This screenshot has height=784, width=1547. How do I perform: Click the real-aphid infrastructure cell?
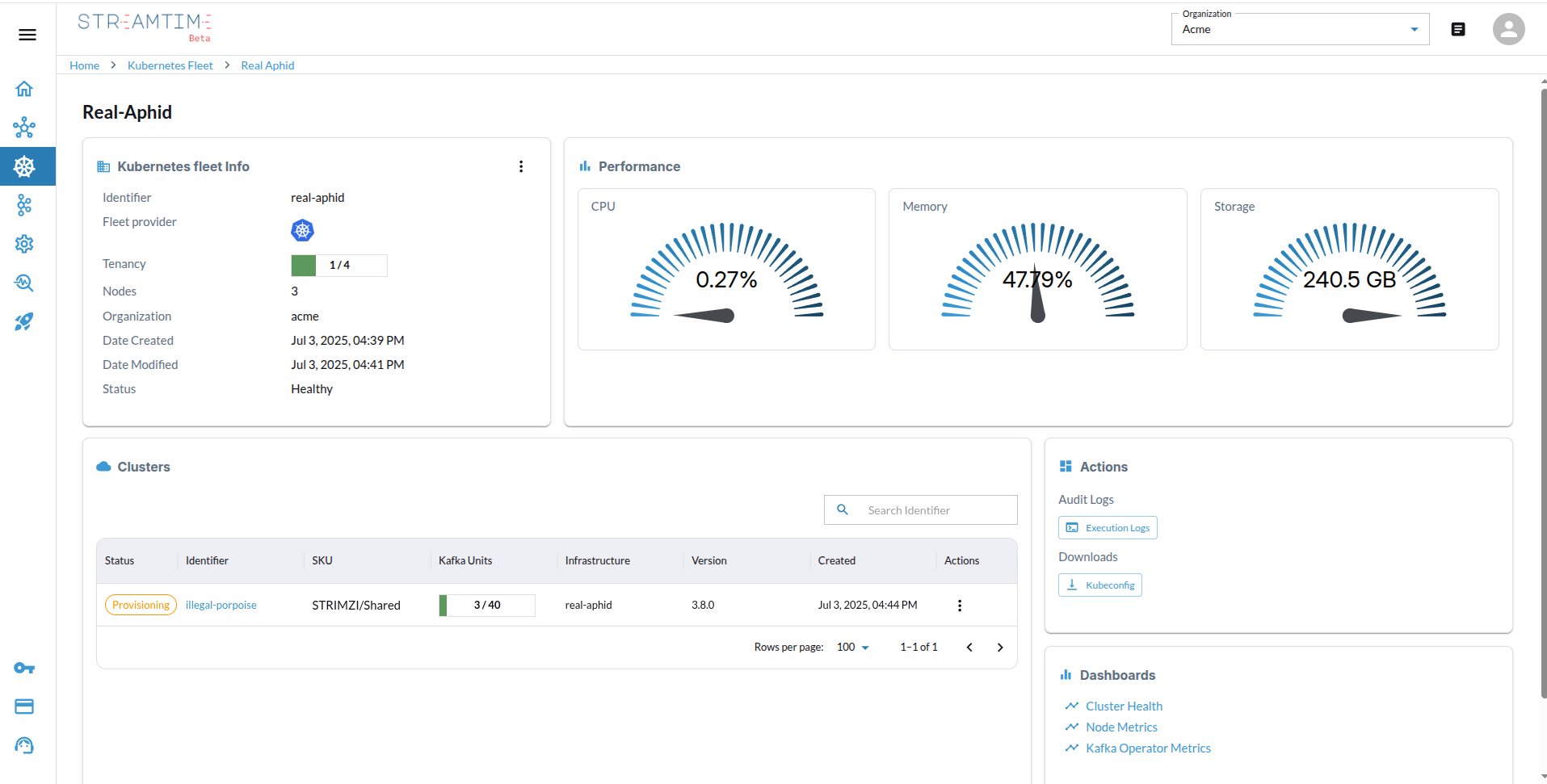(x=588, y=606)
